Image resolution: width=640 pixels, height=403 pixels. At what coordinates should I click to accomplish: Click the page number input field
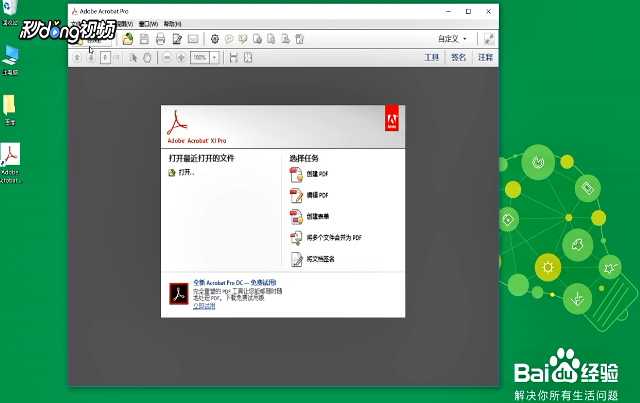pos(105,58)
